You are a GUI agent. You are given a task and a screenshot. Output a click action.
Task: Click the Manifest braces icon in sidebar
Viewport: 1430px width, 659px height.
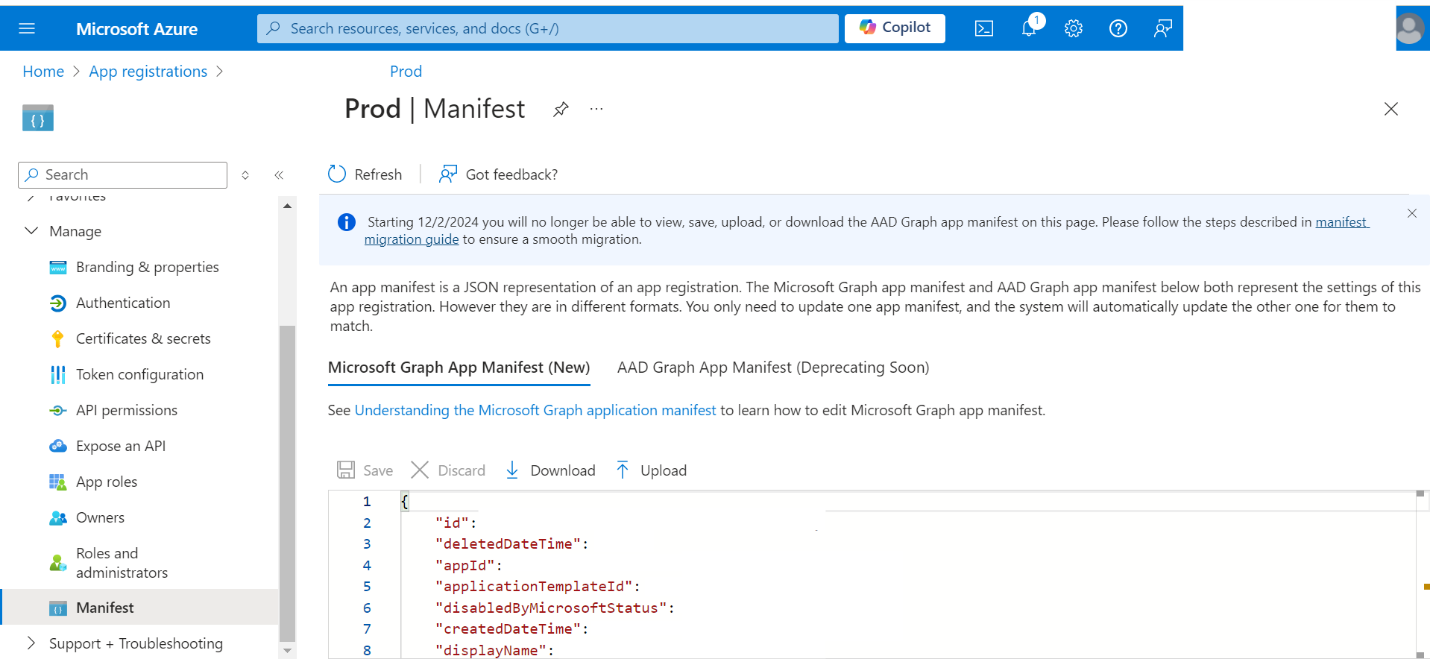point(58,608)
